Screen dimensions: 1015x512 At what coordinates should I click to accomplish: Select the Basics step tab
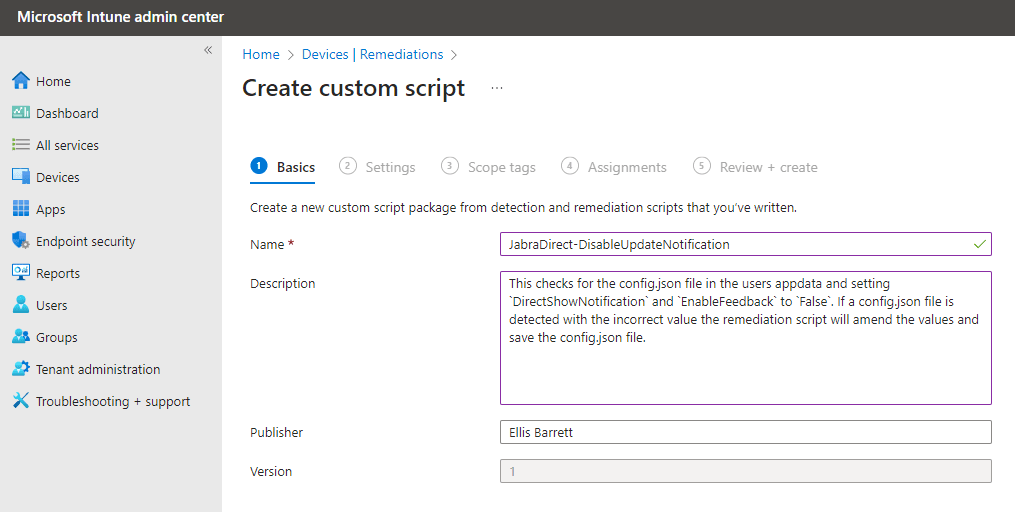[x=282, y=167]
